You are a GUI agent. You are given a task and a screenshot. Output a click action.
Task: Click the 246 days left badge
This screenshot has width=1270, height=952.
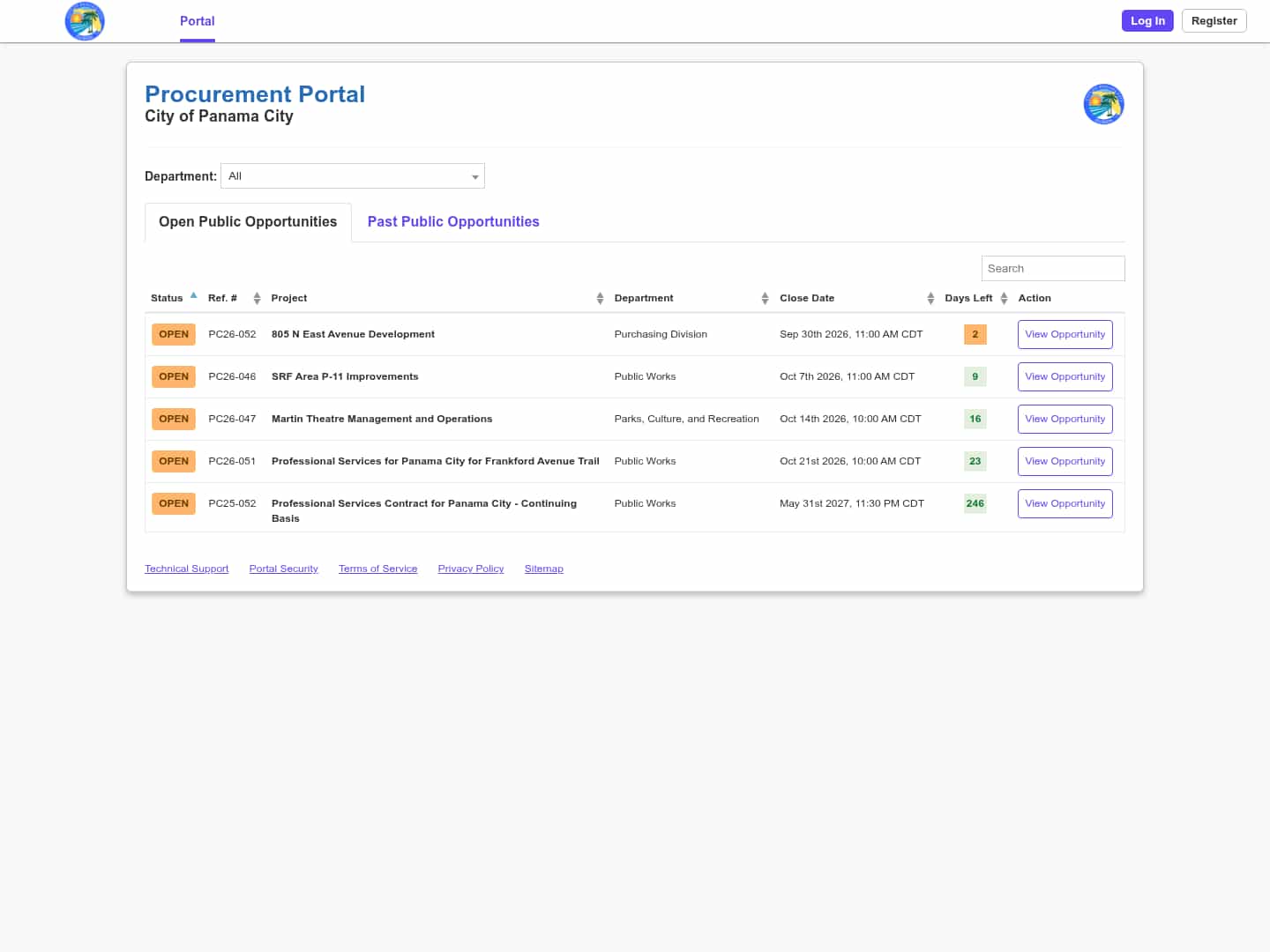975,504
